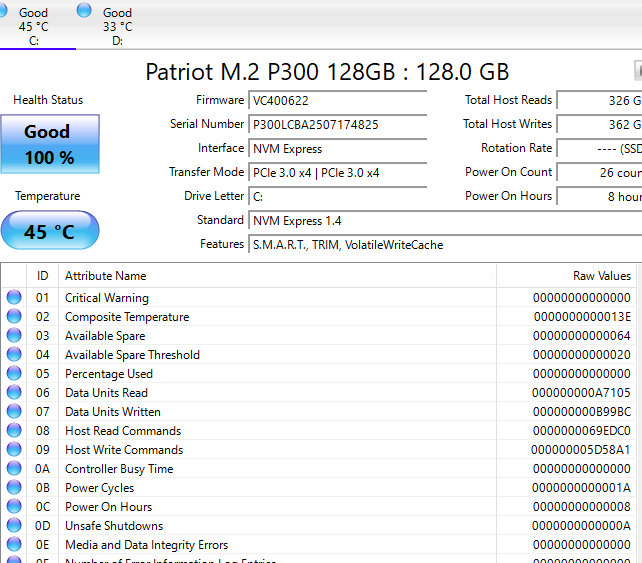Click the status orb for Available Spare row
The image size is (642, 563).
(x=14, y=335)
